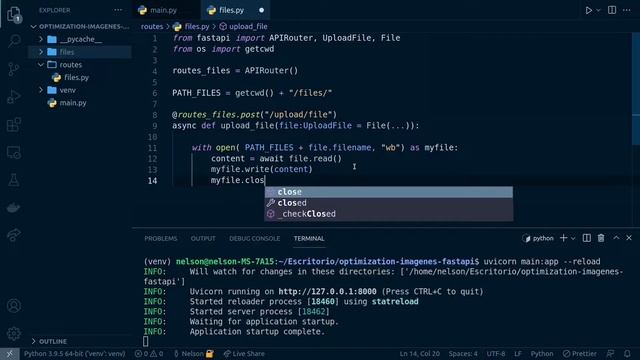This screenshot has height=360, width=640.
Task: Open the Manage gear menu
Action: click(x=14, y=333)
